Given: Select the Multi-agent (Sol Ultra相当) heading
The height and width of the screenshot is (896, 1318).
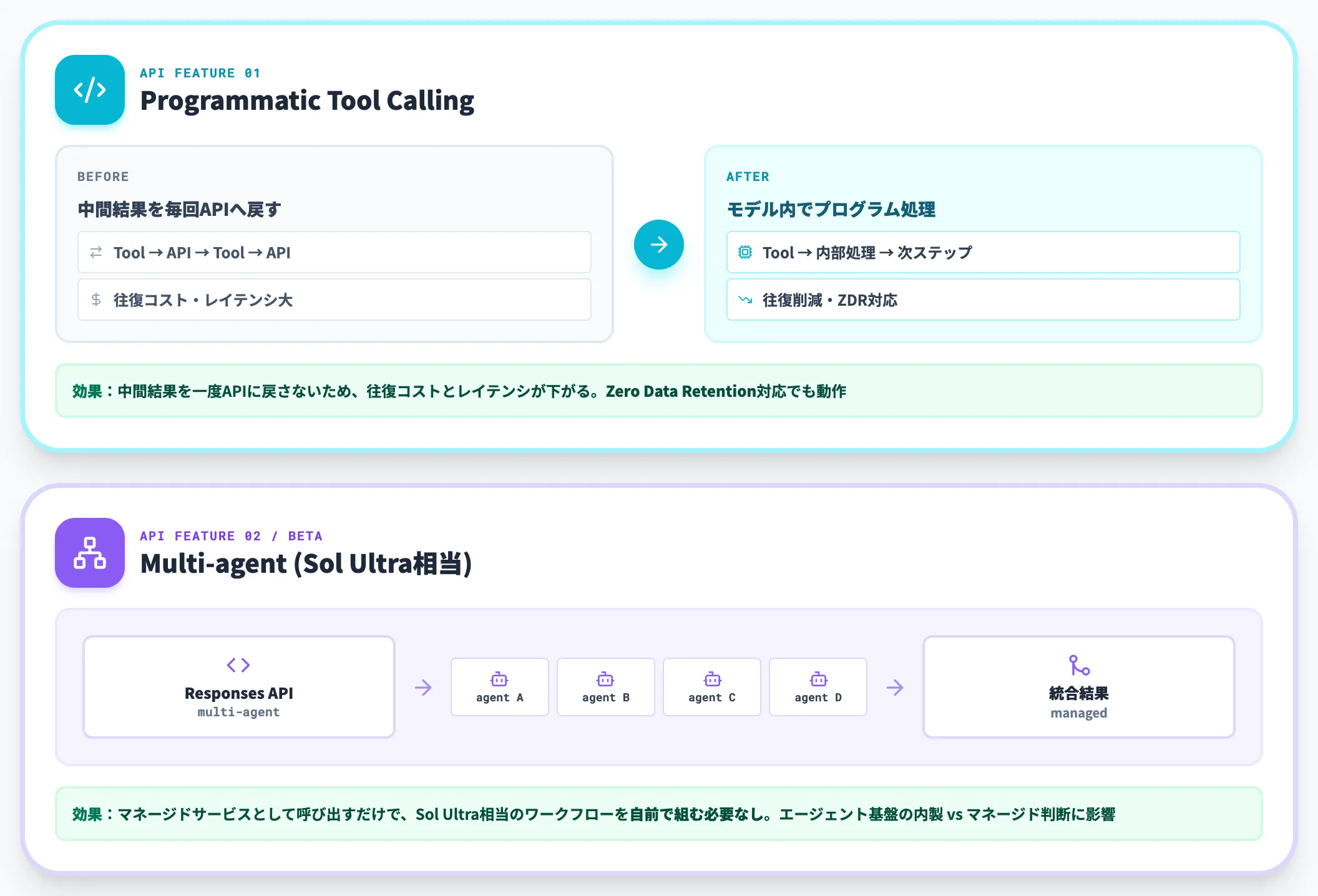Looking at the screenshot, I should point(306,563).
